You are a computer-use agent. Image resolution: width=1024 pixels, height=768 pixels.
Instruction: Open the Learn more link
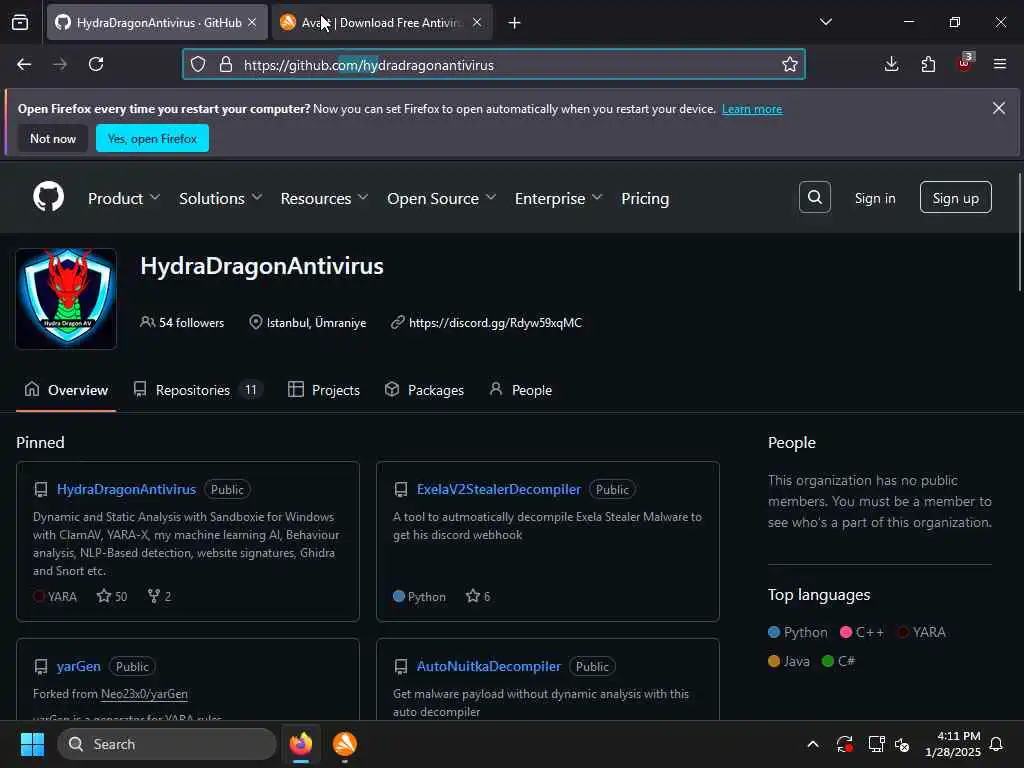pos(752,109)
